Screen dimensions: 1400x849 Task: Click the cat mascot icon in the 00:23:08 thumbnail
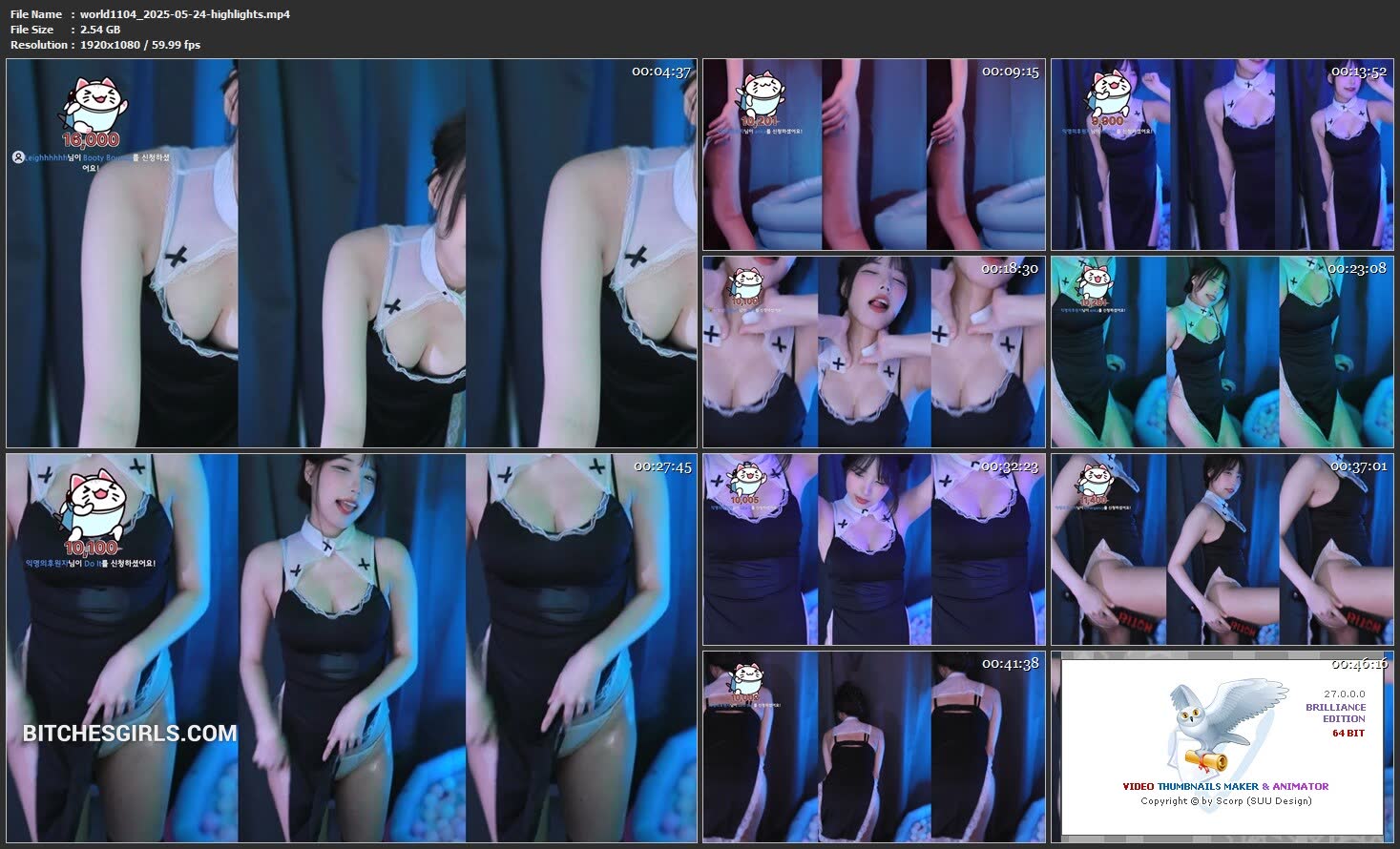click(x=1095, y=282)
